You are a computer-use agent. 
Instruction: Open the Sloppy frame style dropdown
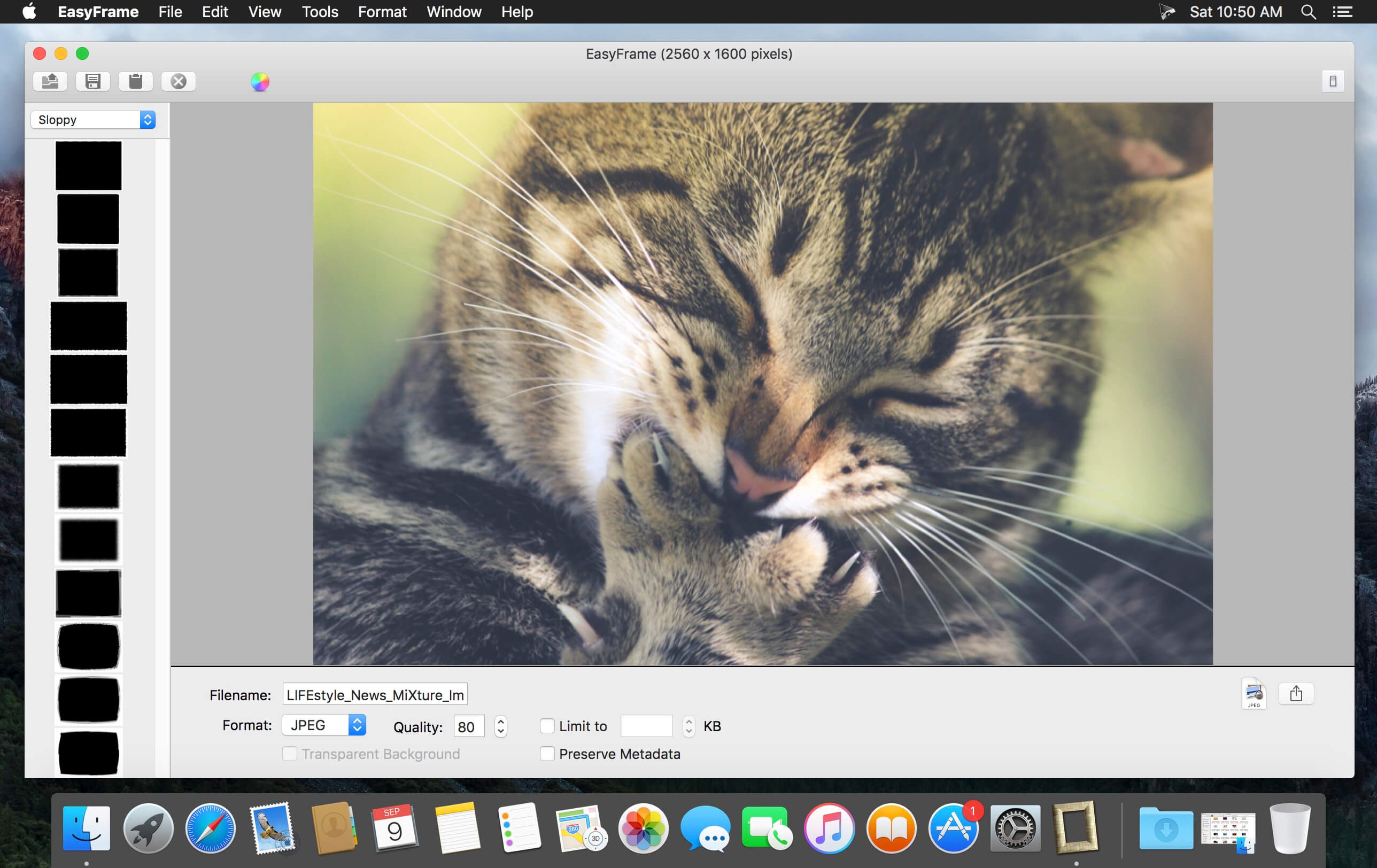click(x=93, y=120)
